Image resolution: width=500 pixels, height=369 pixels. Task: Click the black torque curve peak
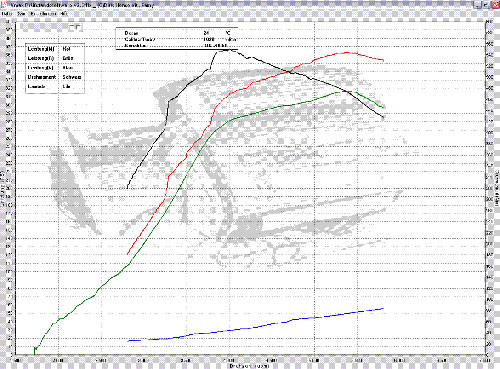pyautogui.click(x=228, y=50)
